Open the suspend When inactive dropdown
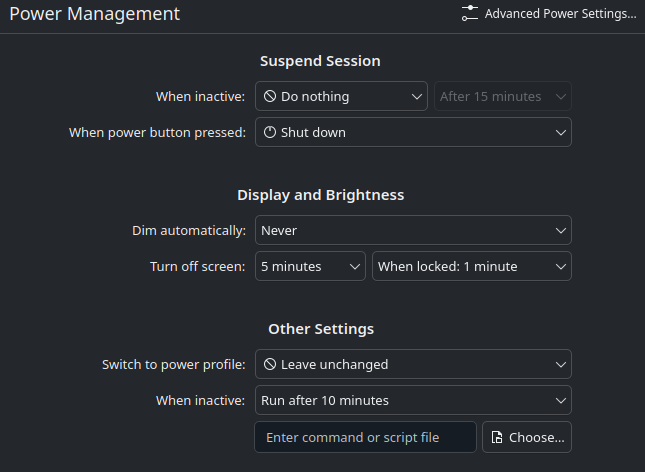The image size is (645, 472). coord(341,97)
